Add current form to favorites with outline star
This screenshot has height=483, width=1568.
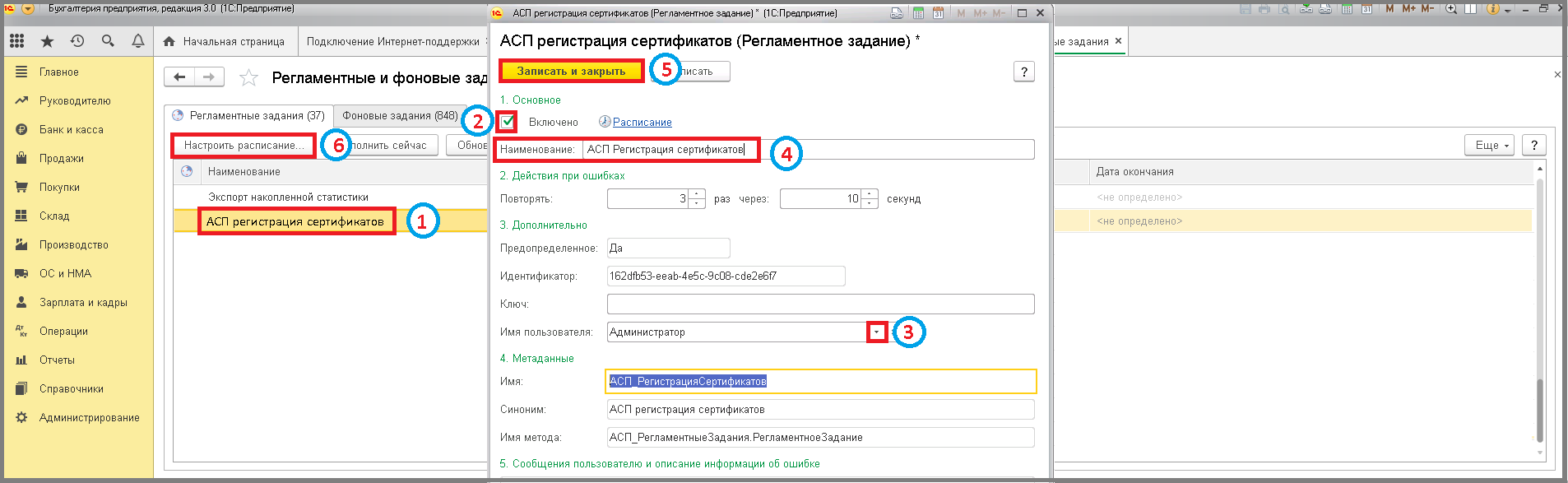click(248, 77)
